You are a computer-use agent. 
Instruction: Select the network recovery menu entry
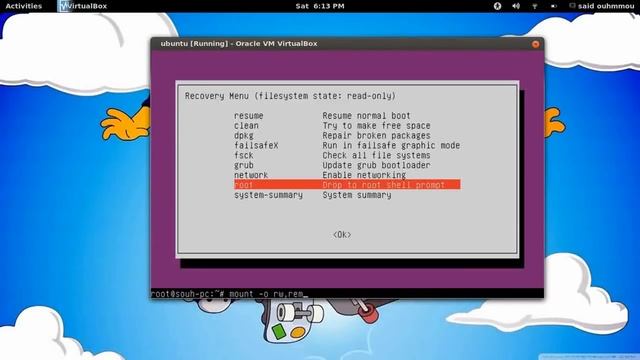click(251, 175)
